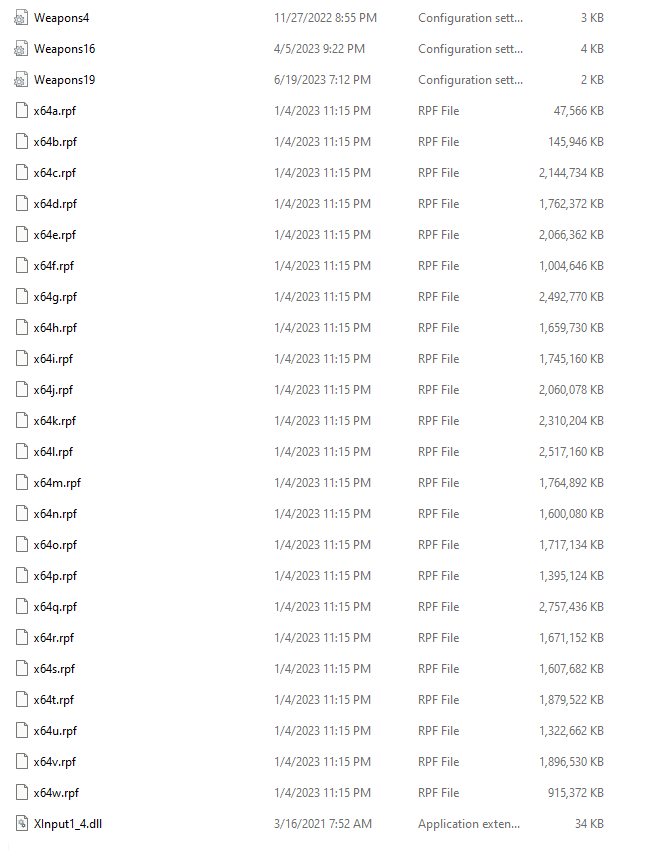This screenshot has height=850, width=672.
Task: Select the x64e.rpf row by size 2,066,362 KB
Action: pyautogui.click(x=571, y=235)
